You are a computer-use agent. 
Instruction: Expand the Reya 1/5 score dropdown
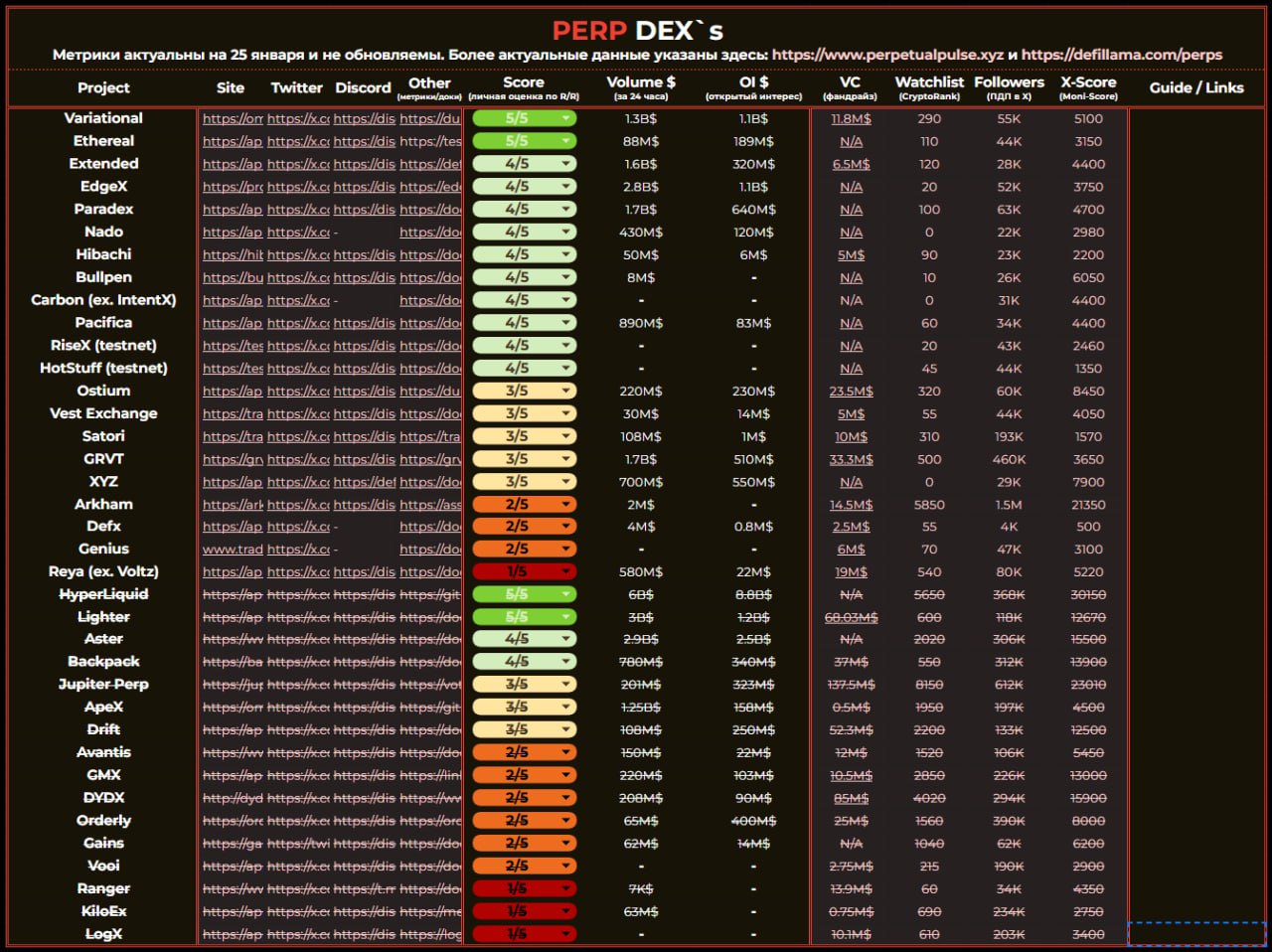point(566,571)
